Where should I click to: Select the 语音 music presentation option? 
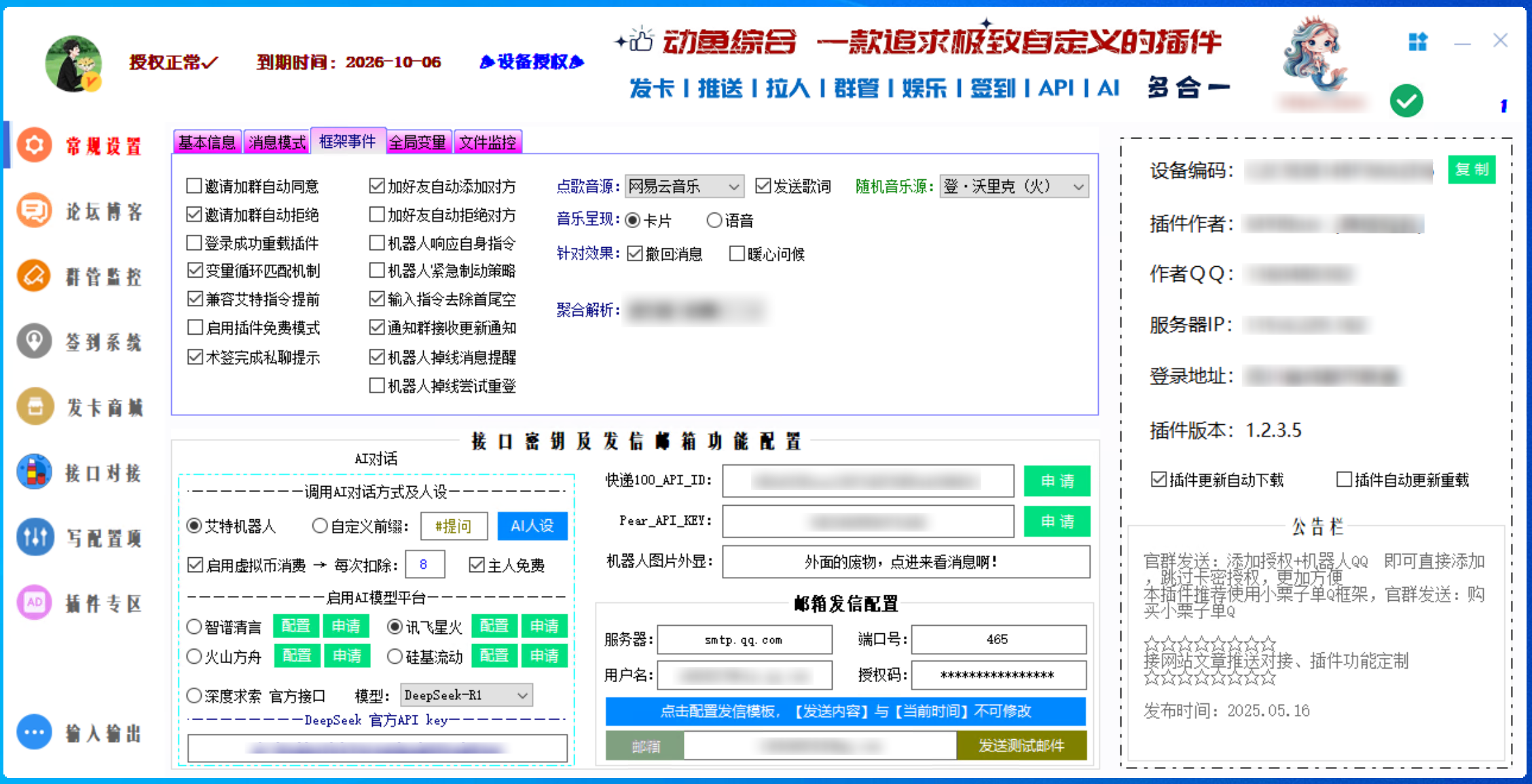pos(714,220)
